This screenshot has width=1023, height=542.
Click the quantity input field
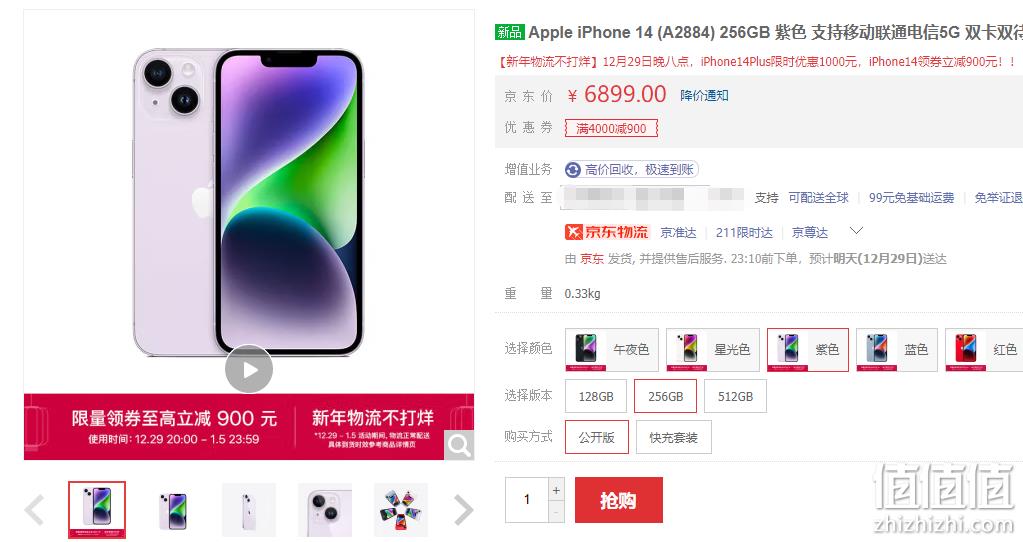click(x=527, y=500)
